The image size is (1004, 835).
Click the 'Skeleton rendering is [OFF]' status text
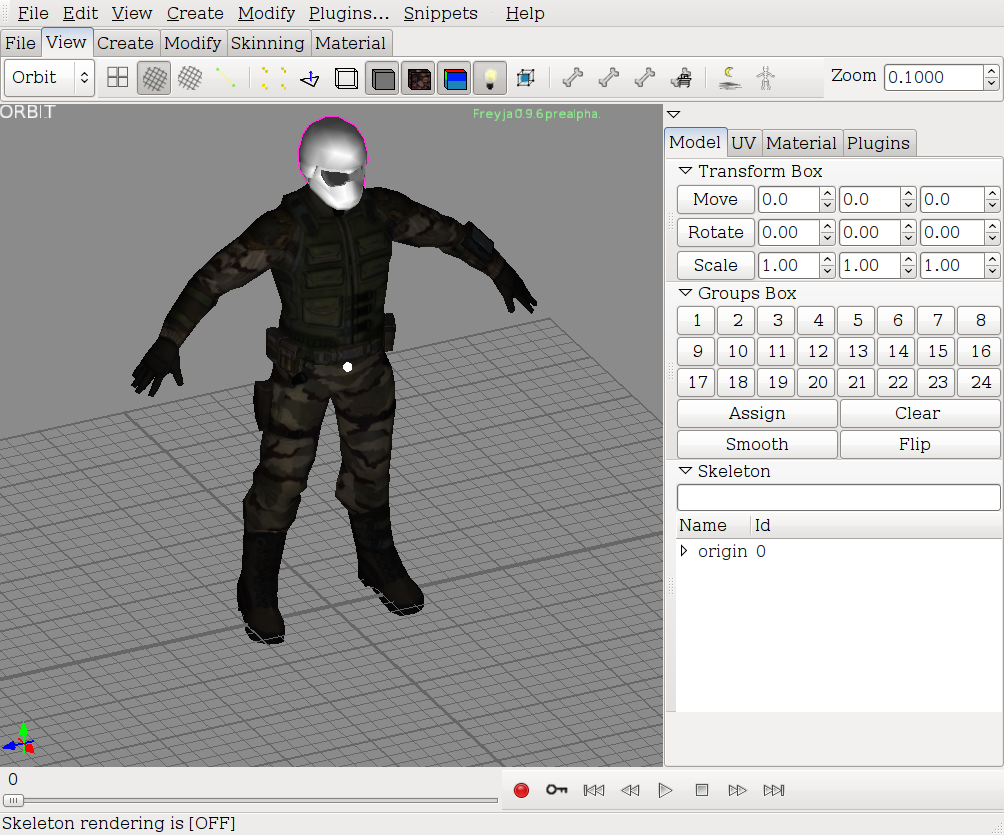[x=119, y=823]
